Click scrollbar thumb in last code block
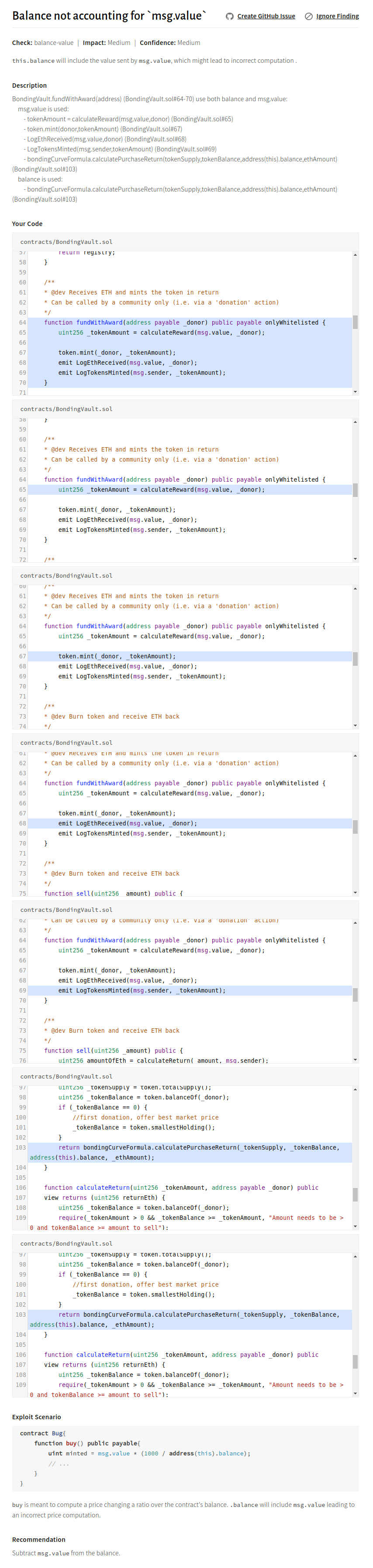The image size is (373, 1568). pos(355,1361)
